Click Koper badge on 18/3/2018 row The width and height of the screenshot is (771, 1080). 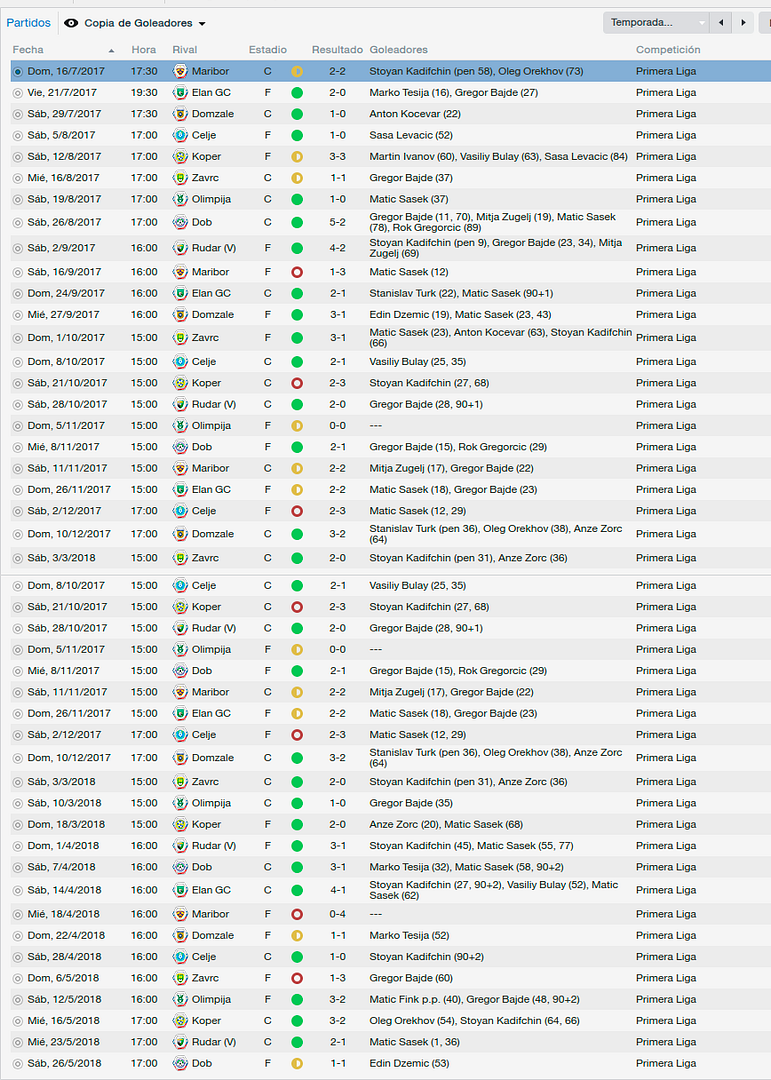(x=180, y=824)
